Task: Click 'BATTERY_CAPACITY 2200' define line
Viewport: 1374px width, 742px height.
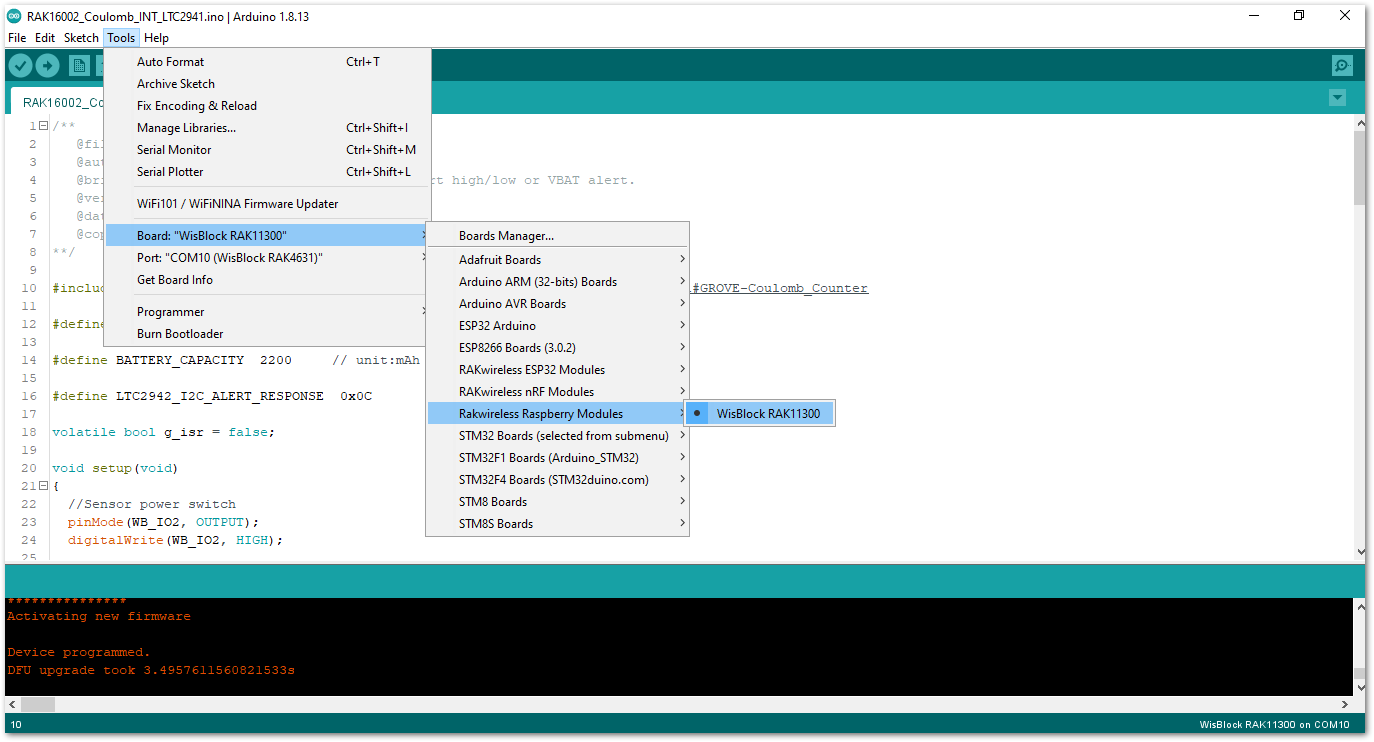Action: [236, 360]
